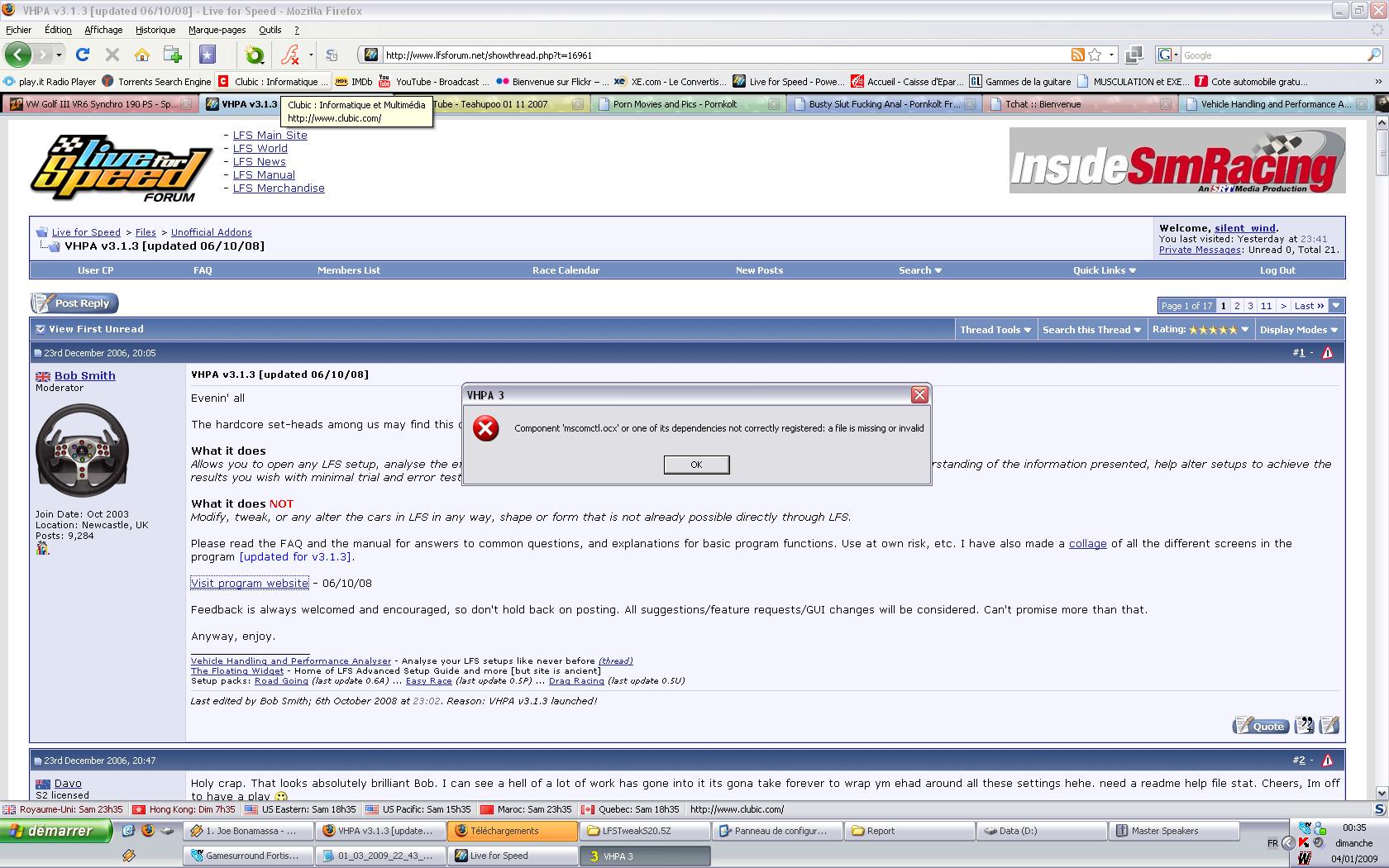Image resolution: width=1389 pixels, height=868 pixels.
Task: Open the Téléchargements taskbar button
Action: 513,831
